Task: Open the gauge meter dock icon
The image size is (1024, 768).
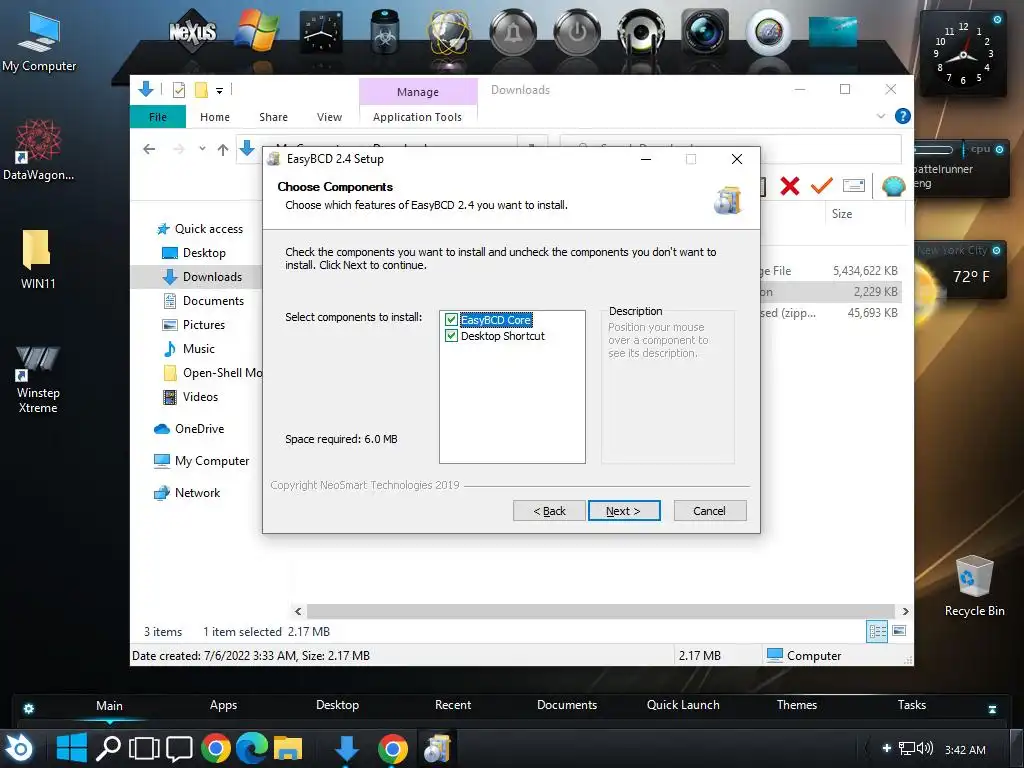Action: (769, 31)
